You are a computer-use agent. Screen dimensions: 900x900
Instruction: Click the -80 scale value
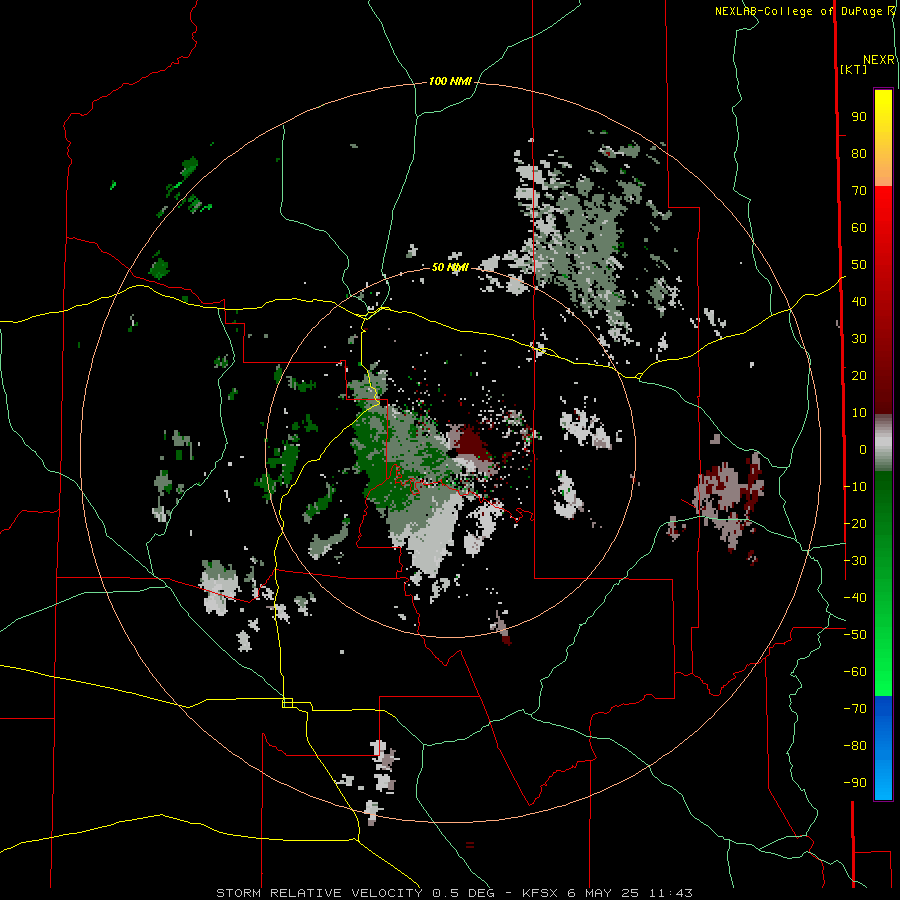855,746
